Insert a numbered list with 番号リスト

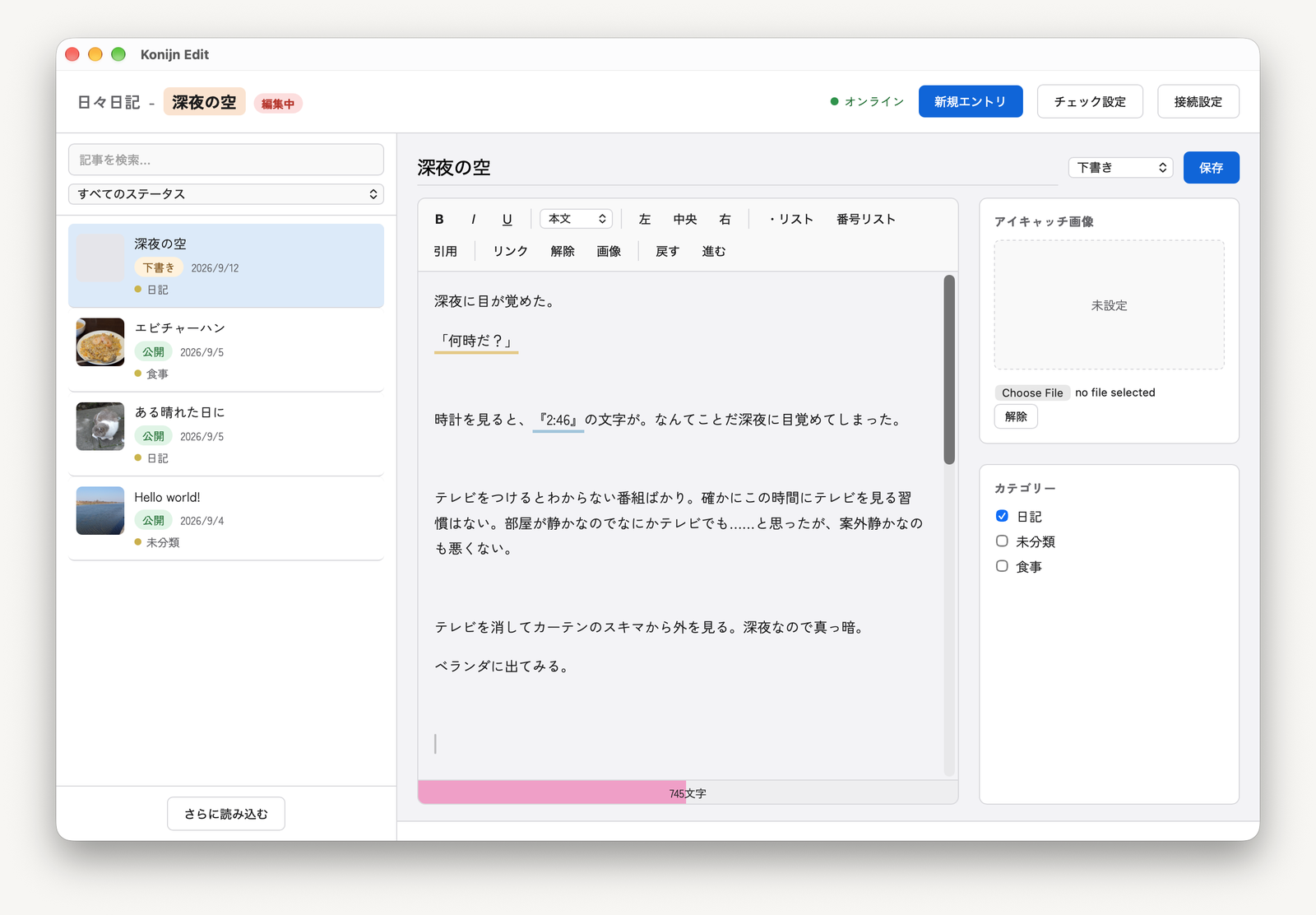point(866,219)
